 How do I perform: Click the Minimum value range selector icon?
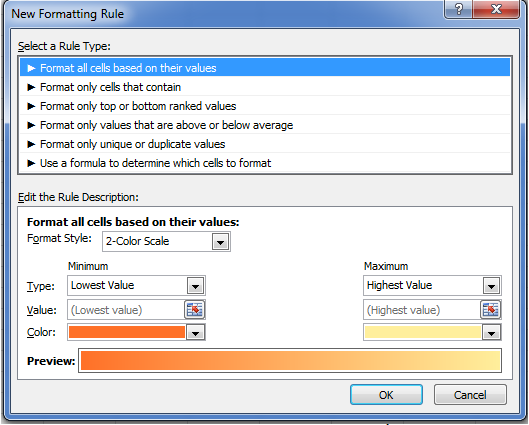pyautogui.click(x=195, y=310)
